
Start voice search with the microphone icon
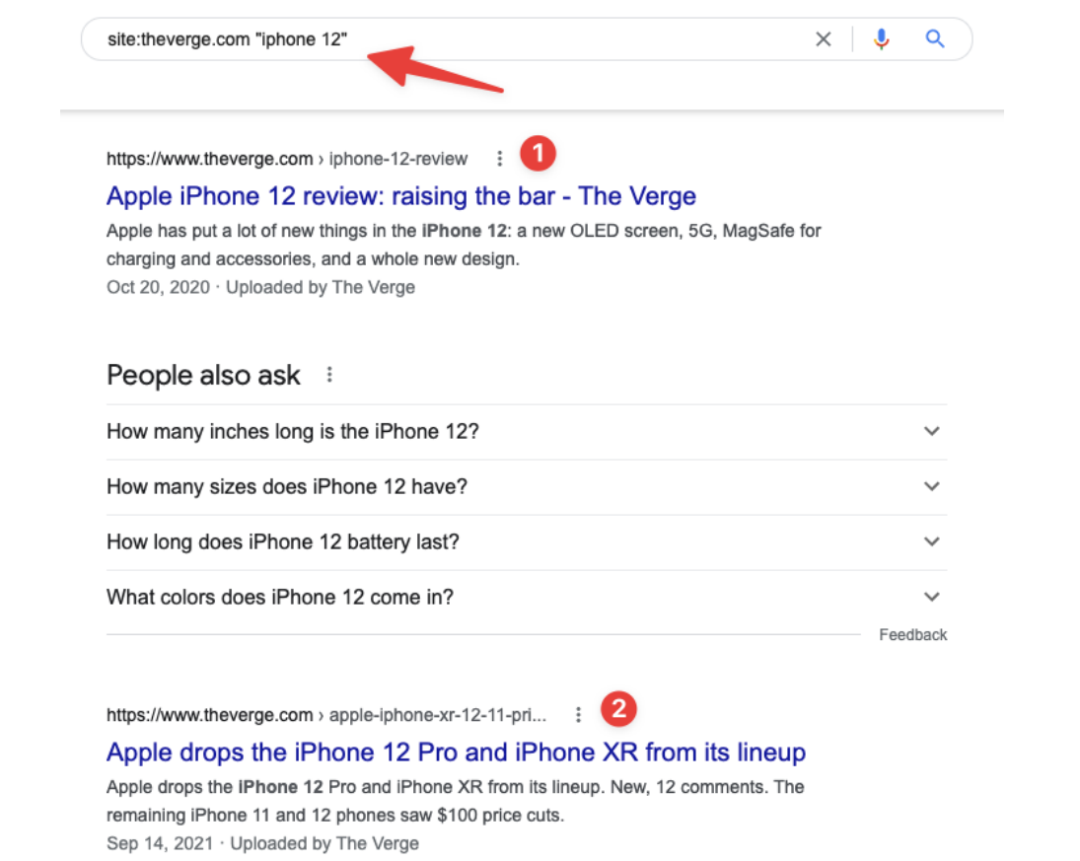pyautogui.click(x=881, y=39)
